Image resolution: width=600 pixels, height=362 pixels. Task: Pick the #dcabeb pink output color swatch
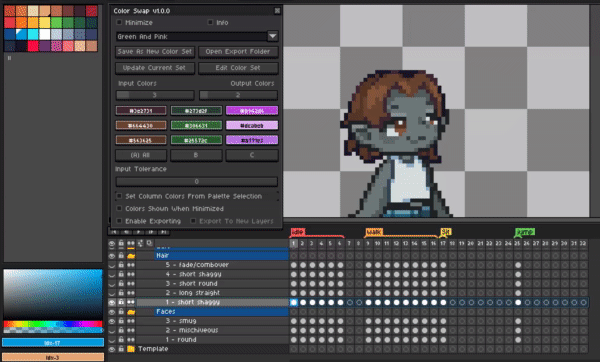[x=252, y=126]
